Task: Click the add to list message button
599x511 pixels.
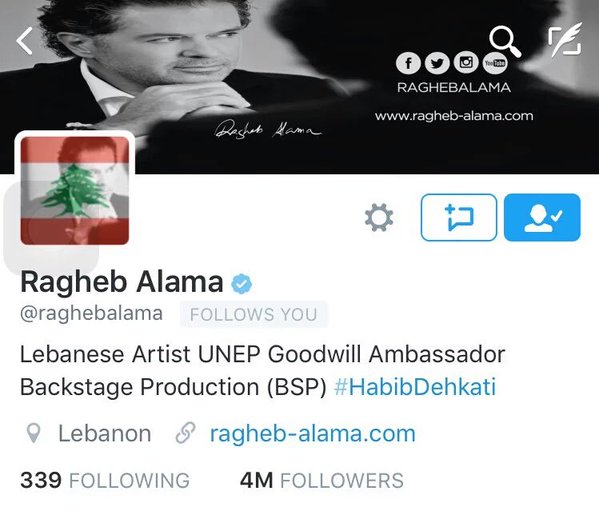Action: point(459,217)
